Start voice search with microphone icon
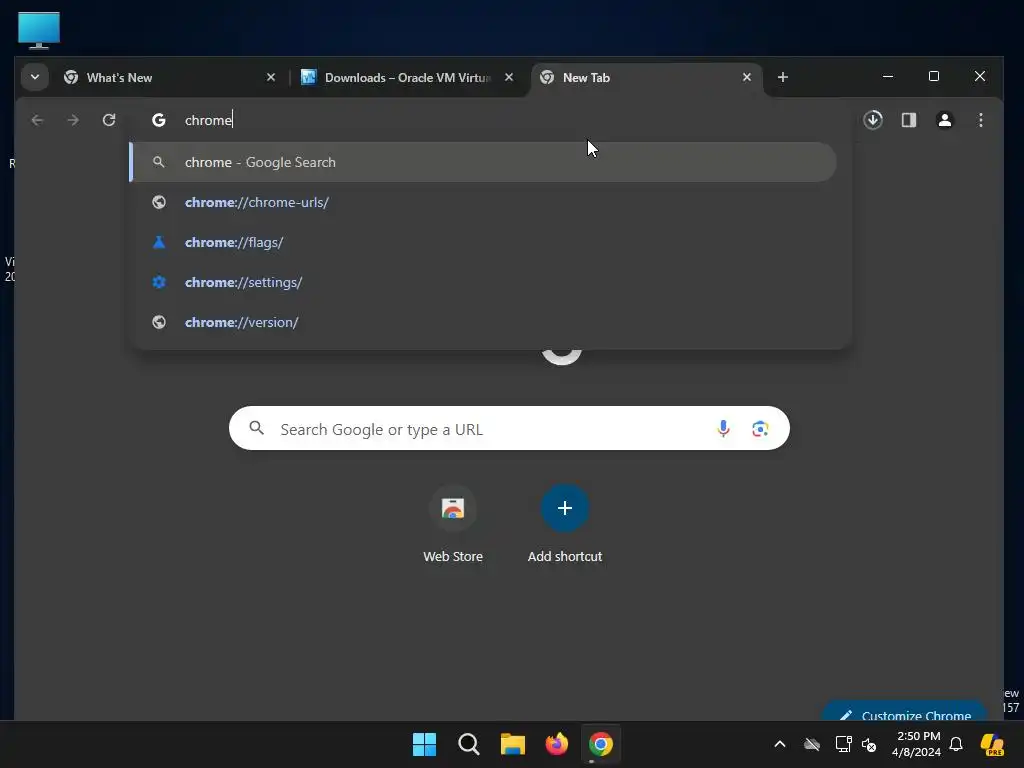The width and height of the screenshot is (1024, 768). point(723,428)
